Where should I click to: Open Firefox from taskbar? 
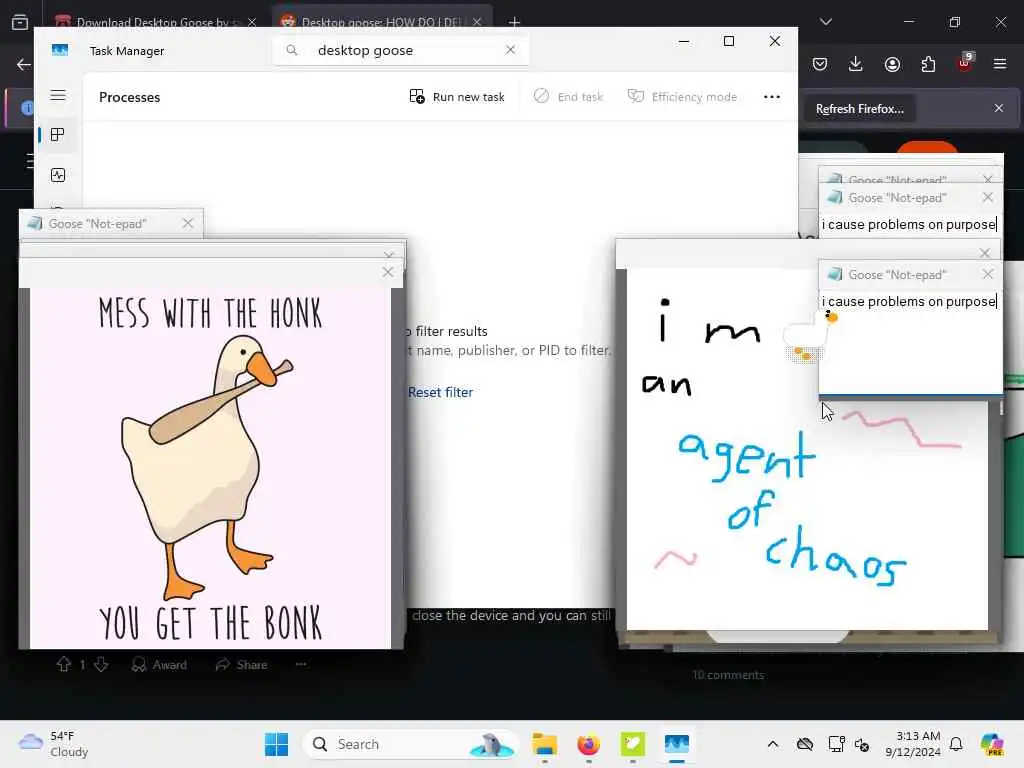[x=588, y=744]
